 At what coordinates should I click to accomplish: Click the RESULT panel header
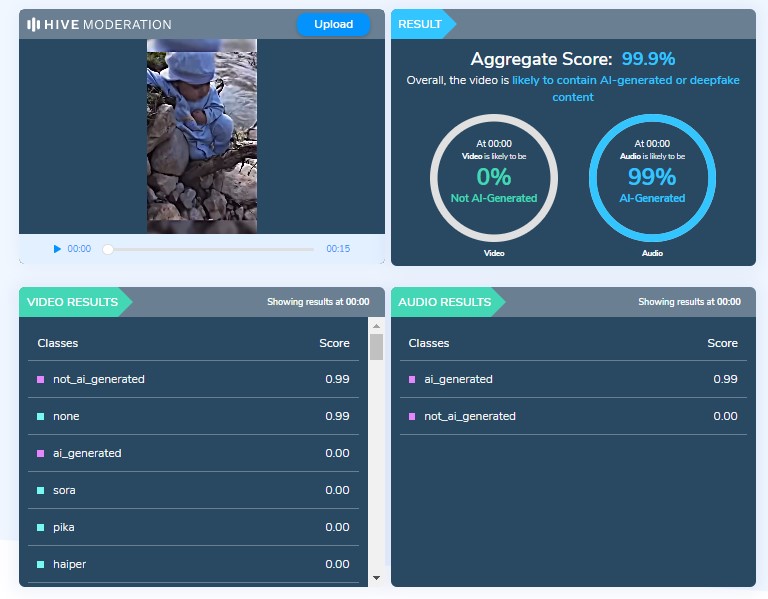(420, 24)
